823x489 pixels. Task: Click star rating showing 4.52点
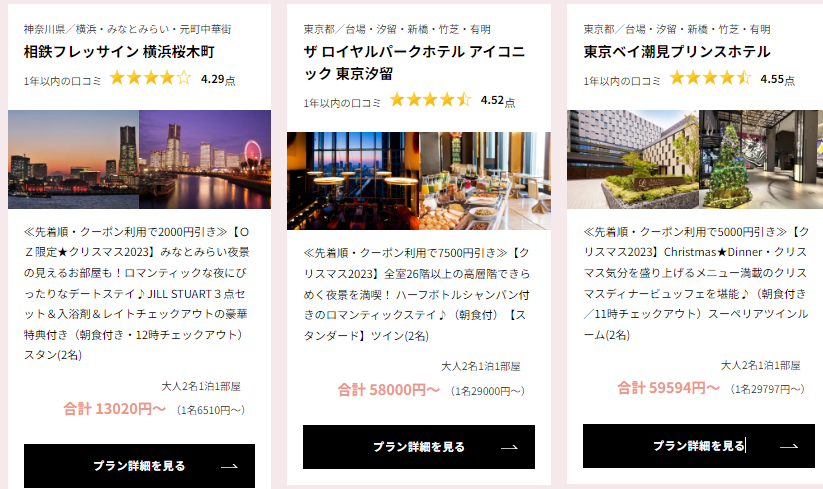pyautogui.click(x=430, y=99)
